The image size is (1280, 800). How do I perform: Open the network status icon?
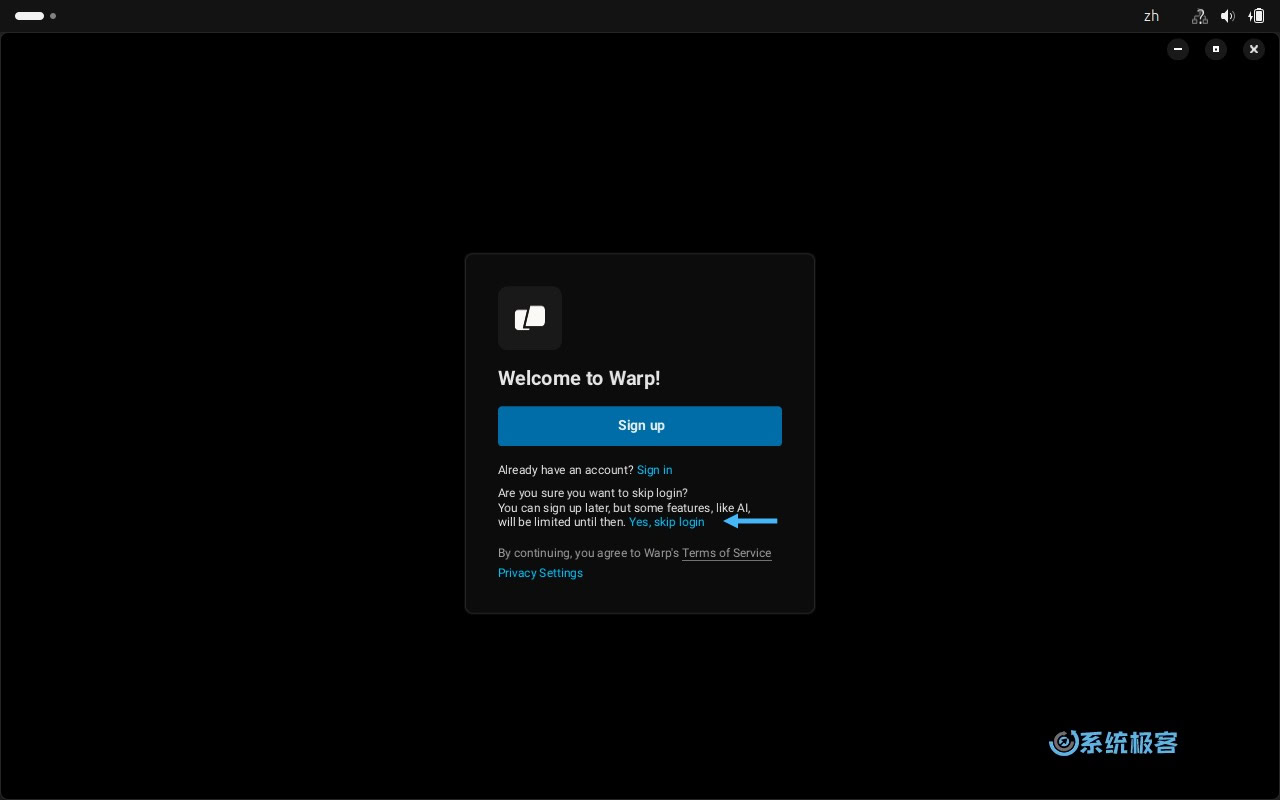[1199, 16]
